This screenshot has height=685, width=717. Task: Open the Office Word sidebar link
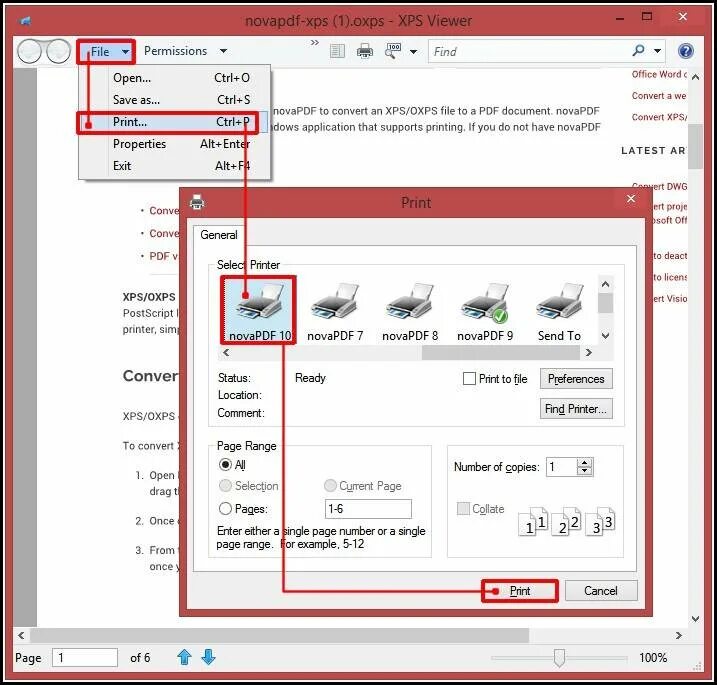point(659,74)
